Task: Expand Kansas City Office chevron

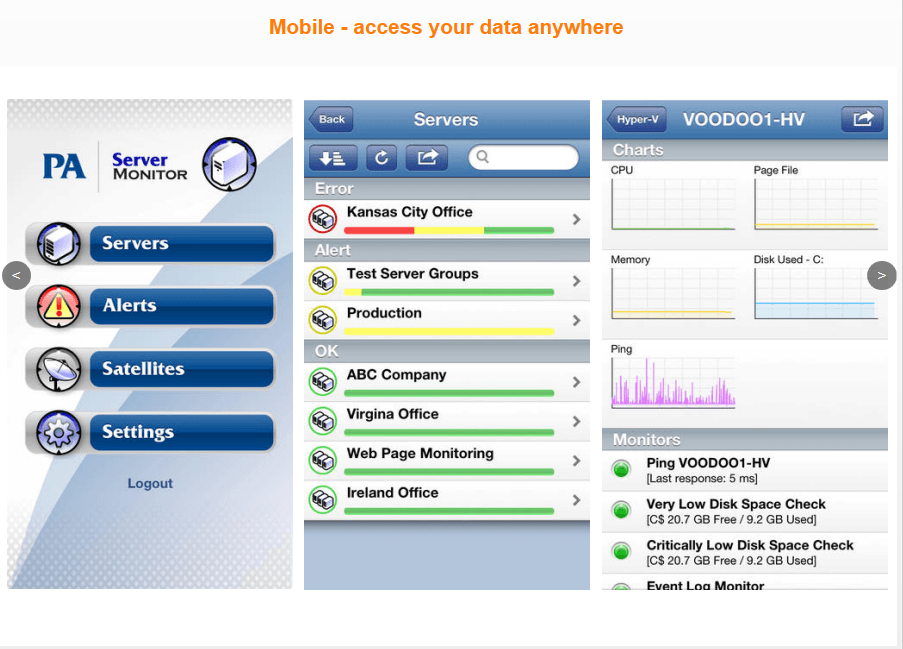Action: (x=576, y=219)
